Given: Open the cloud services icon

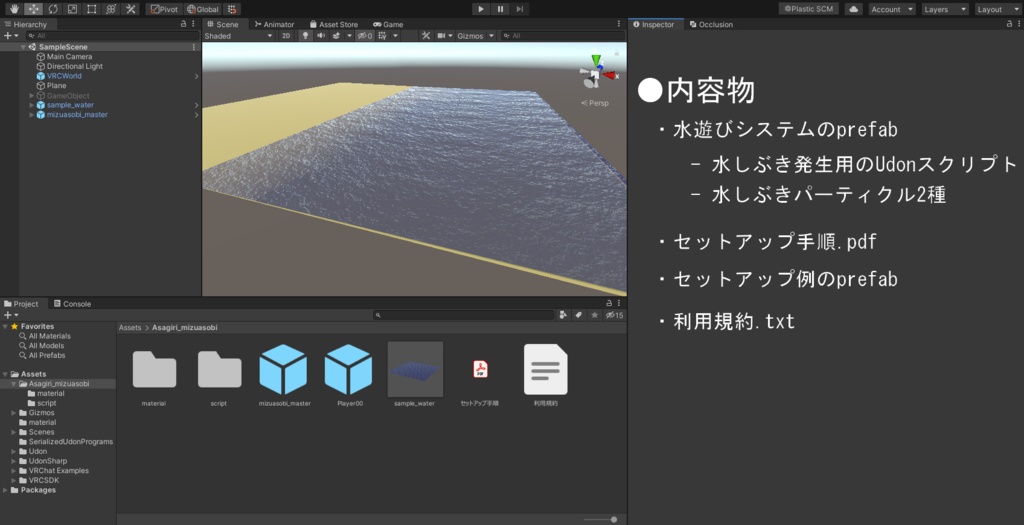Looking at the screenshot, I should 854,9.
